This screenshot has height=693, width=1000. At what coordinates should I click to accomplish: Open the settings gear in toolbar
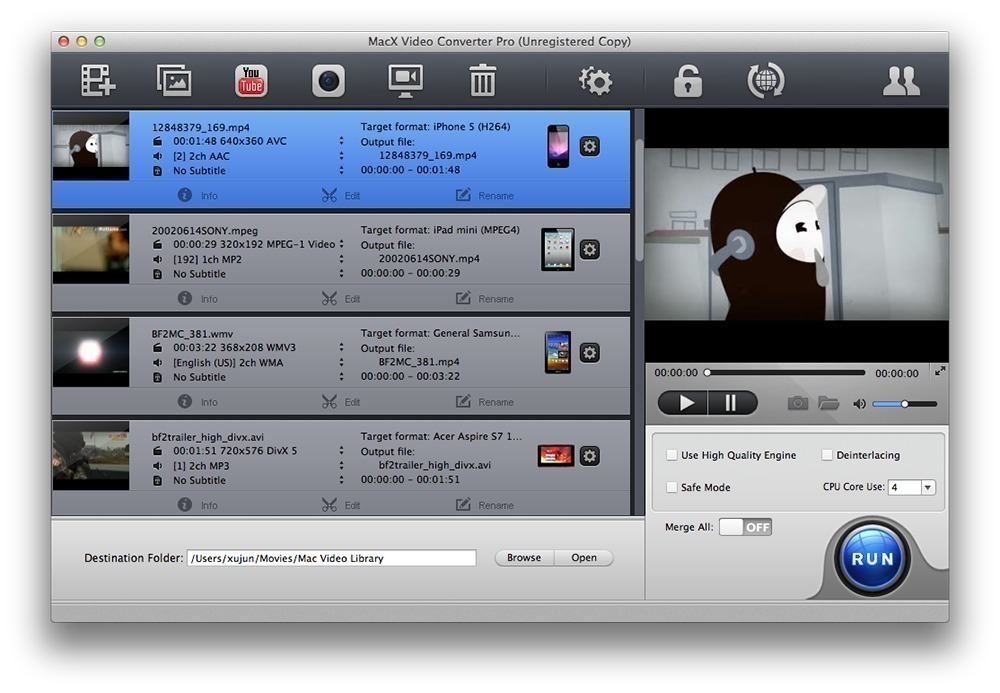coord(595,80)
